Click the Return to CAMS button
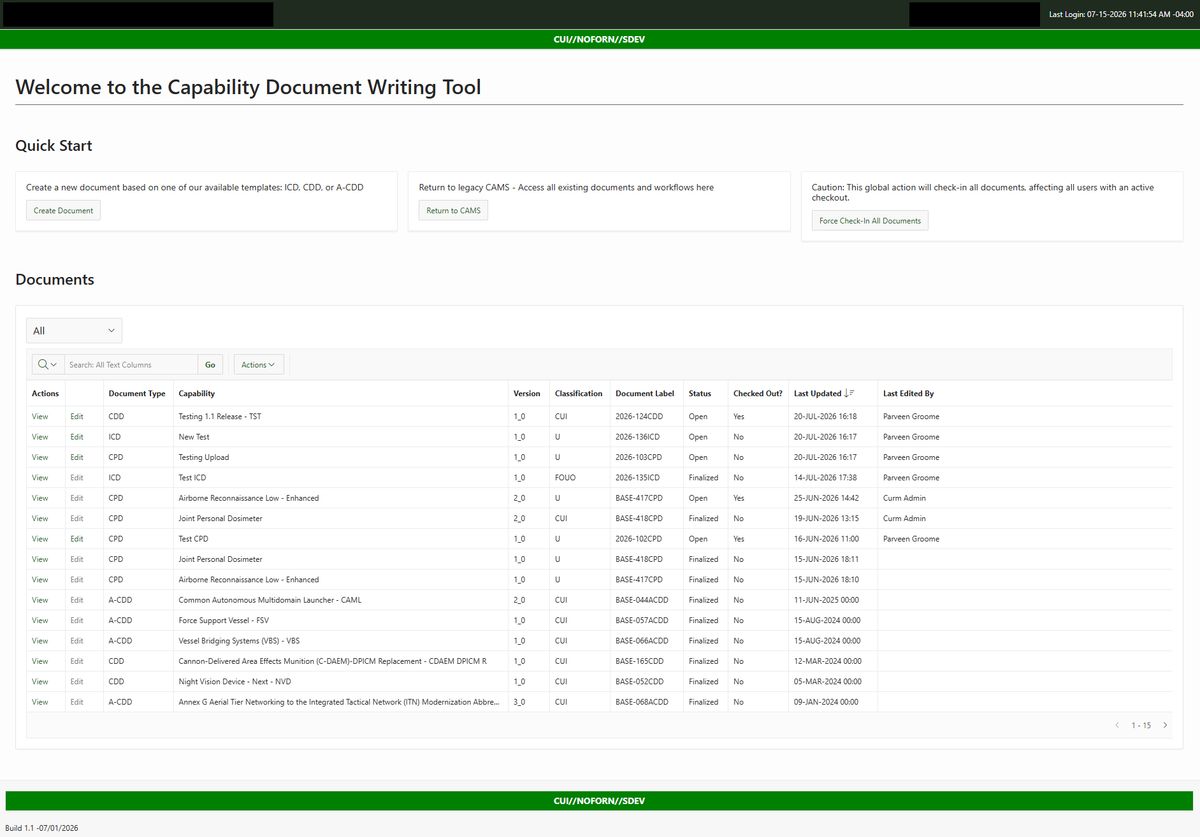The height and width of the screenshot is (837, 1200). [x=453, y=211]
